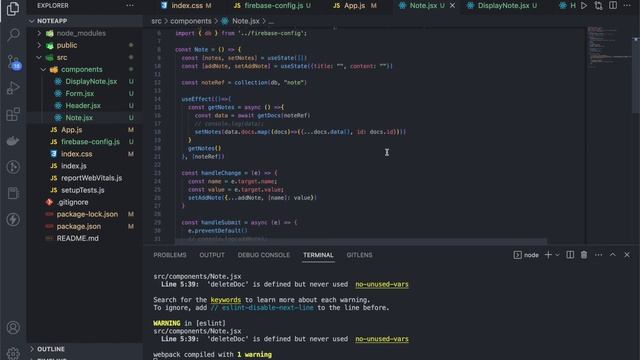This screenshot has width=640, height=360.
Task: Open the Search view in activity bar
Action: coord(13,35)
